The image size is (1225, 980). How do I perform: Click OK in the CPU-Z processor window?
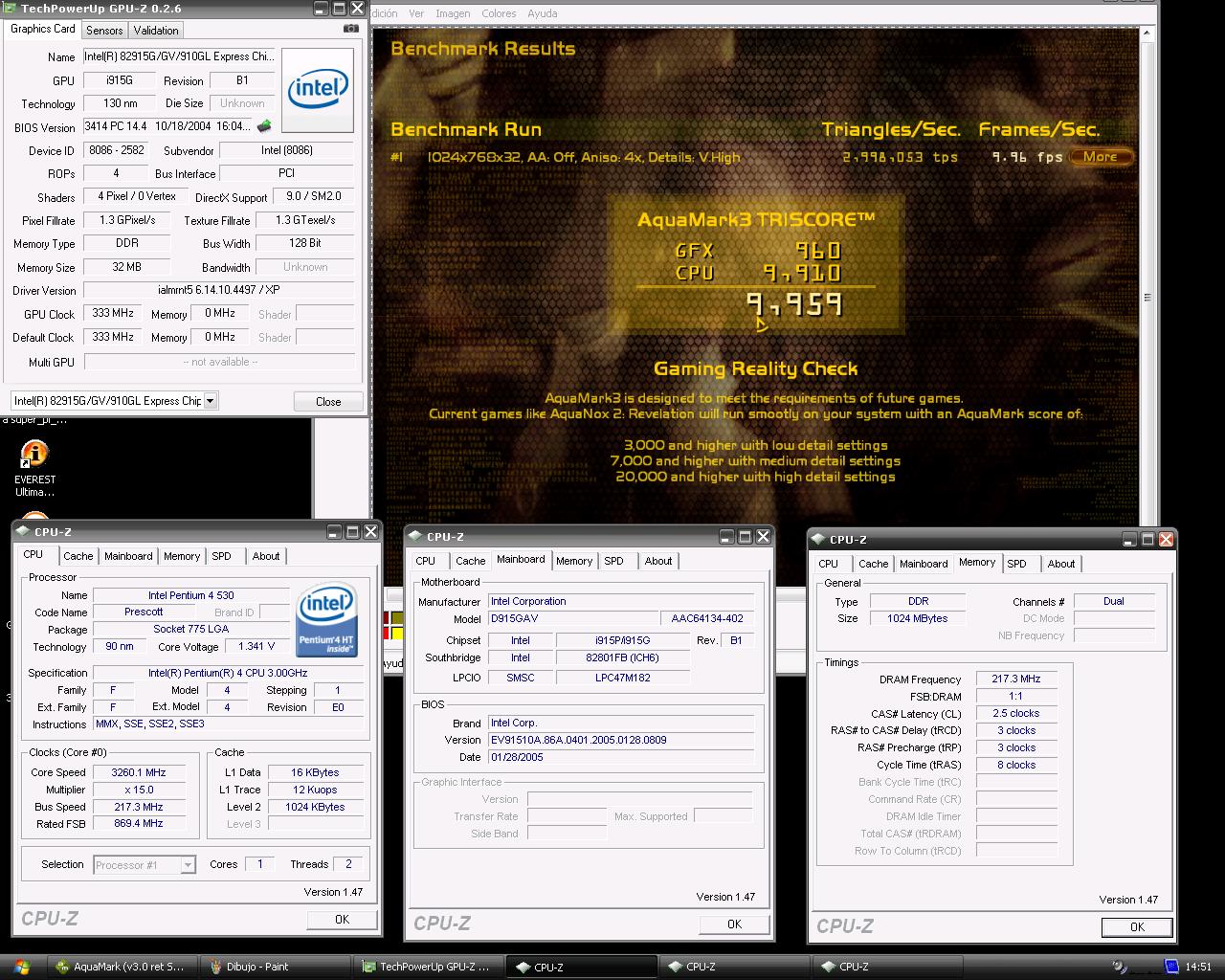(x=342, y=919)
